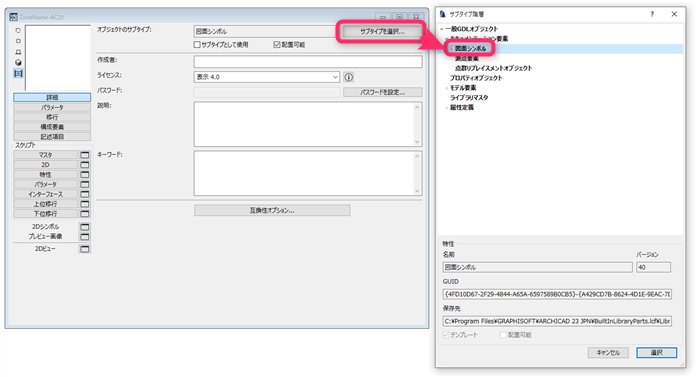Click inside the 説明 text area

304,124
